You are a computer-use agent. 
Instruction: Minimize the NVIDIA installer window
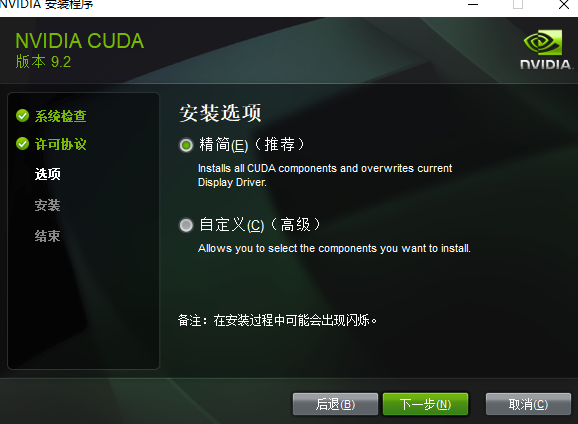[473, 4]
